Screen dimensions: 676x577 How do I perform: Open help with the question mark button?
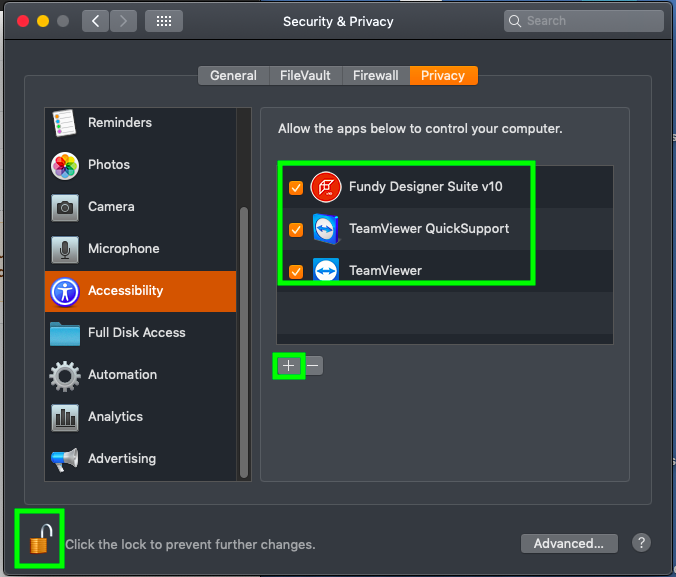point(642,543)
